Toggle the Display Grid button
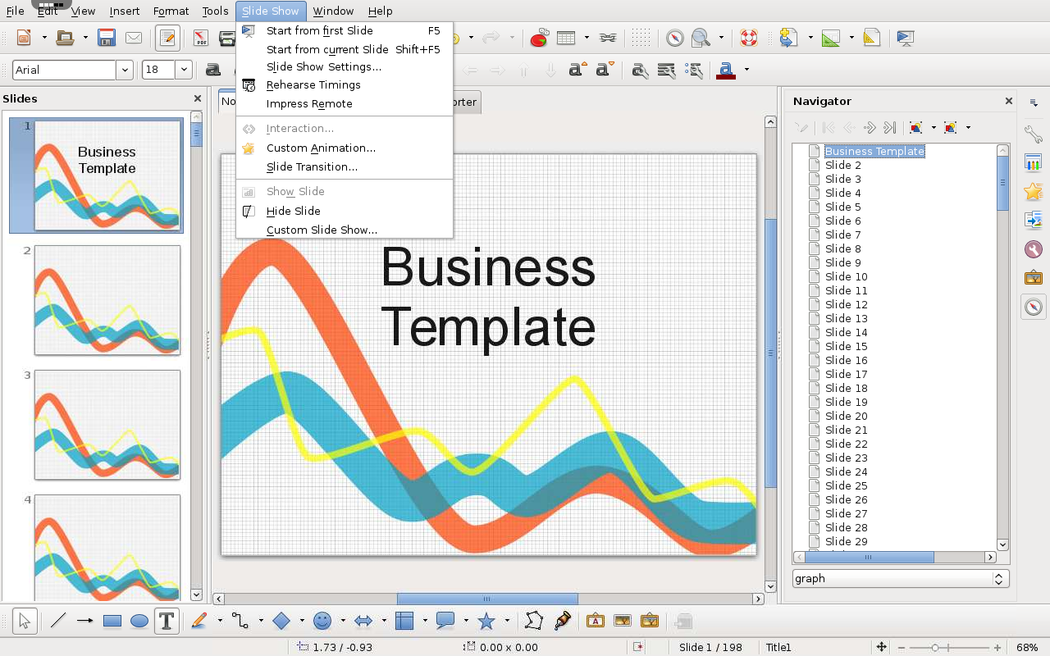Image resolution: width=1050 pixels, height=656 pixels. [x=641, y=39]
